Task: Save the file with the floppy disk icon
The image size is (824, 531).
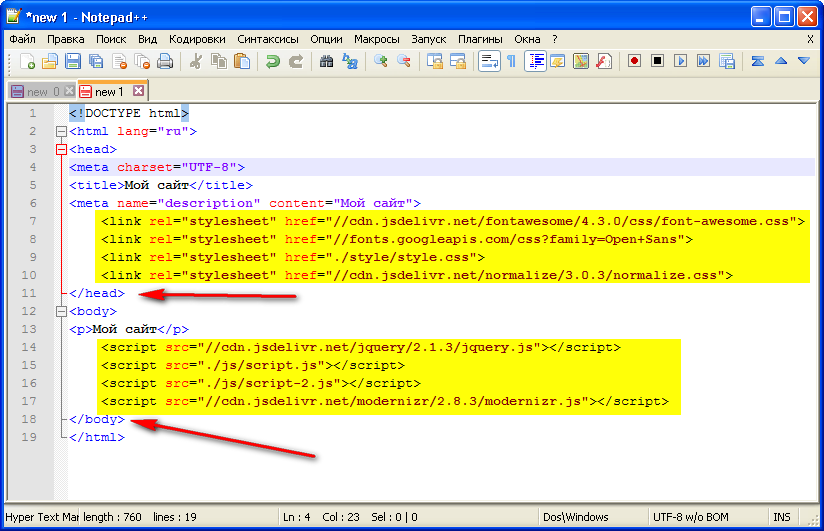Action: (73, 62)
